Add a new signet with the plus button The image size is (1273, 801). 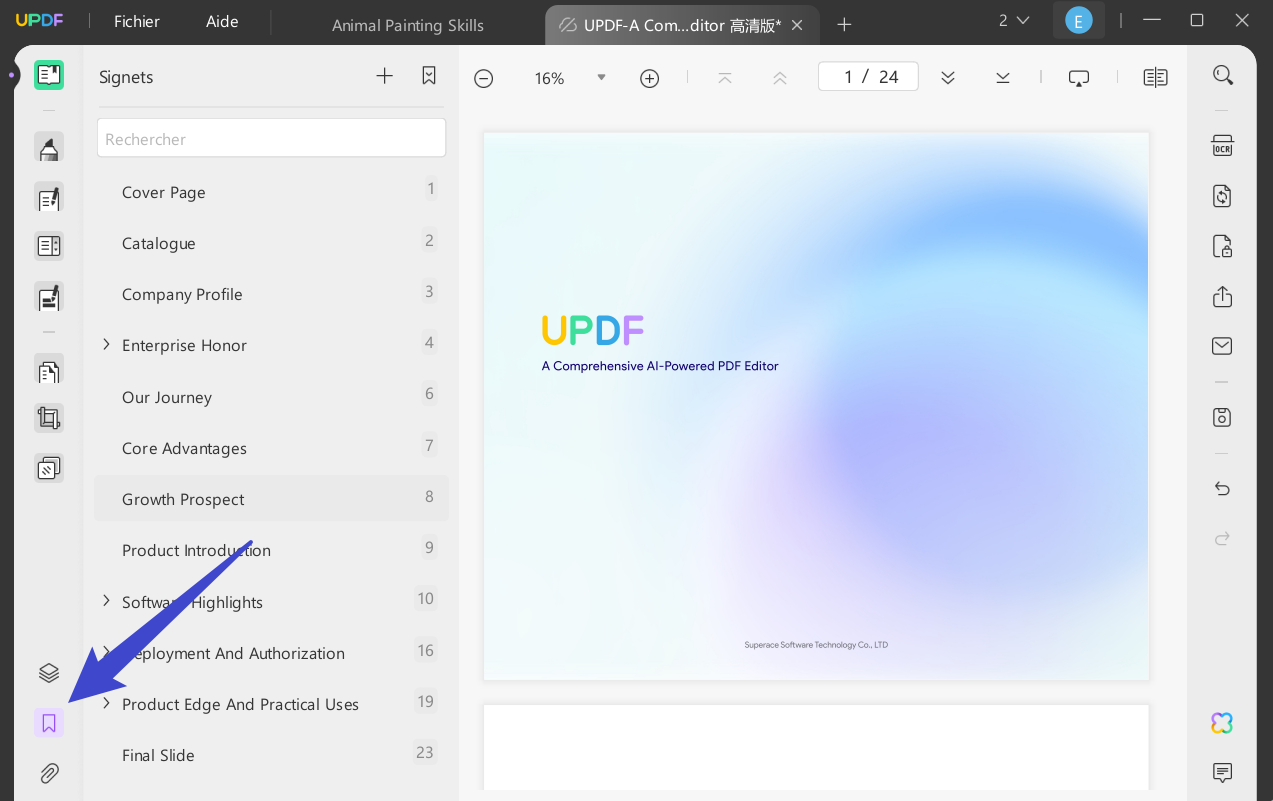(384, 75)
